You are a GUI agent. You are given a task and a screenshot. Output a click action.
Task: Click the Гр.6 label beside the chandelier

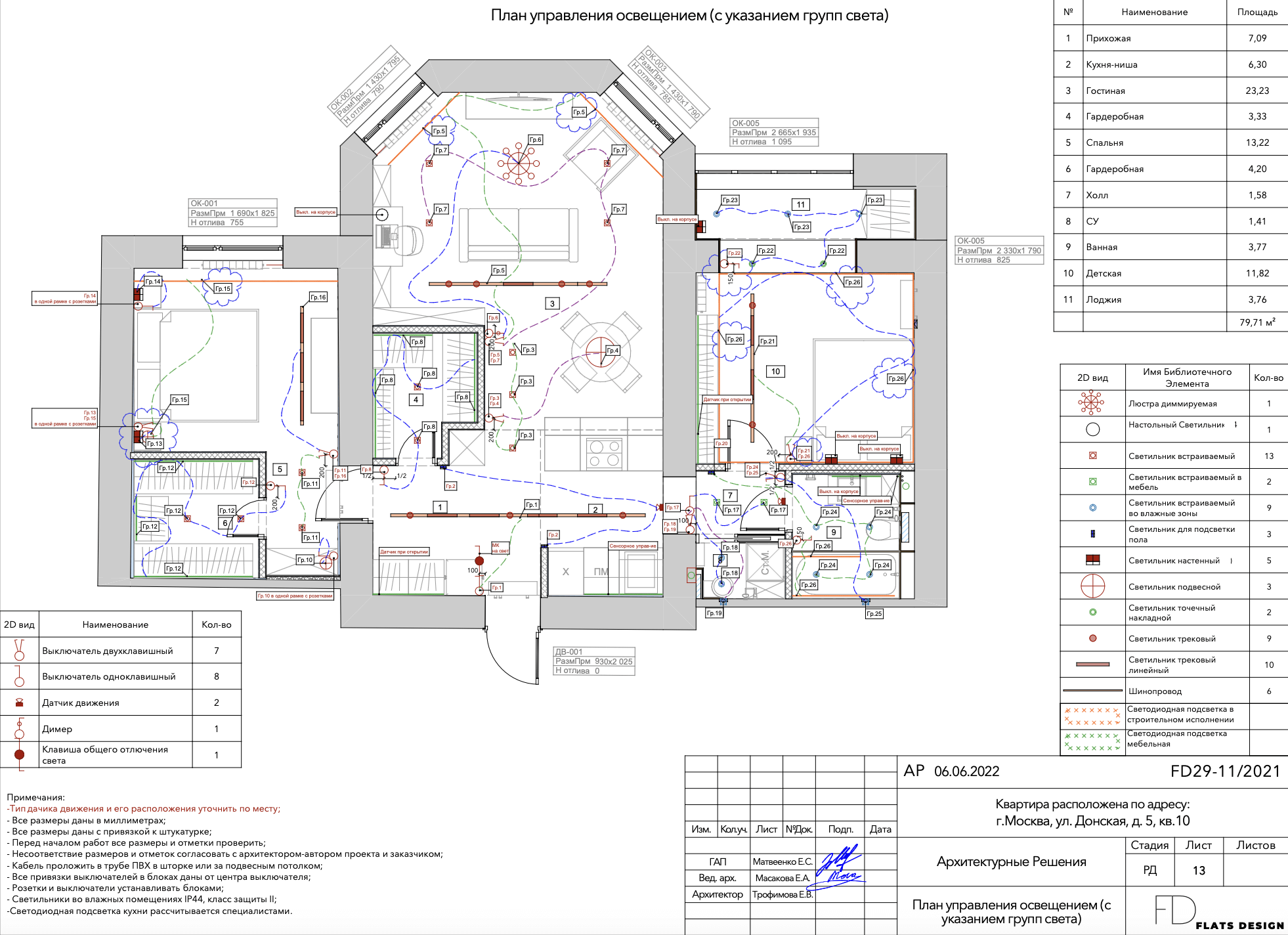[x=536, y=140]
